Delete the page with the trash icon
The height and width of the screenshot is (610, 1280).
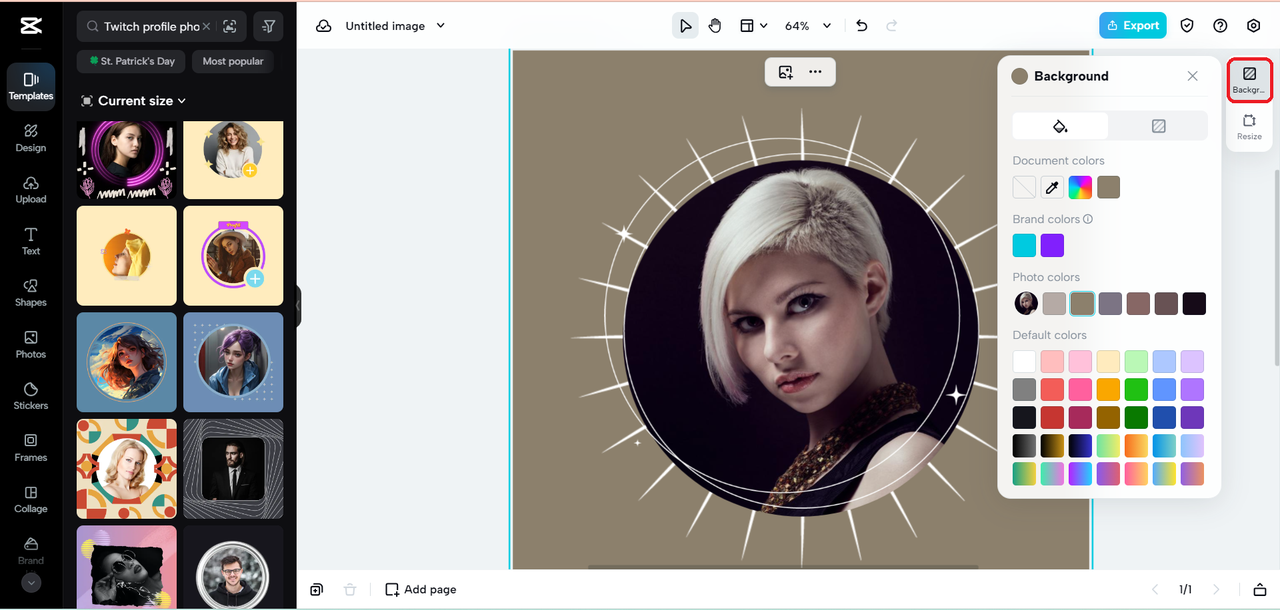tap(350, 590)
